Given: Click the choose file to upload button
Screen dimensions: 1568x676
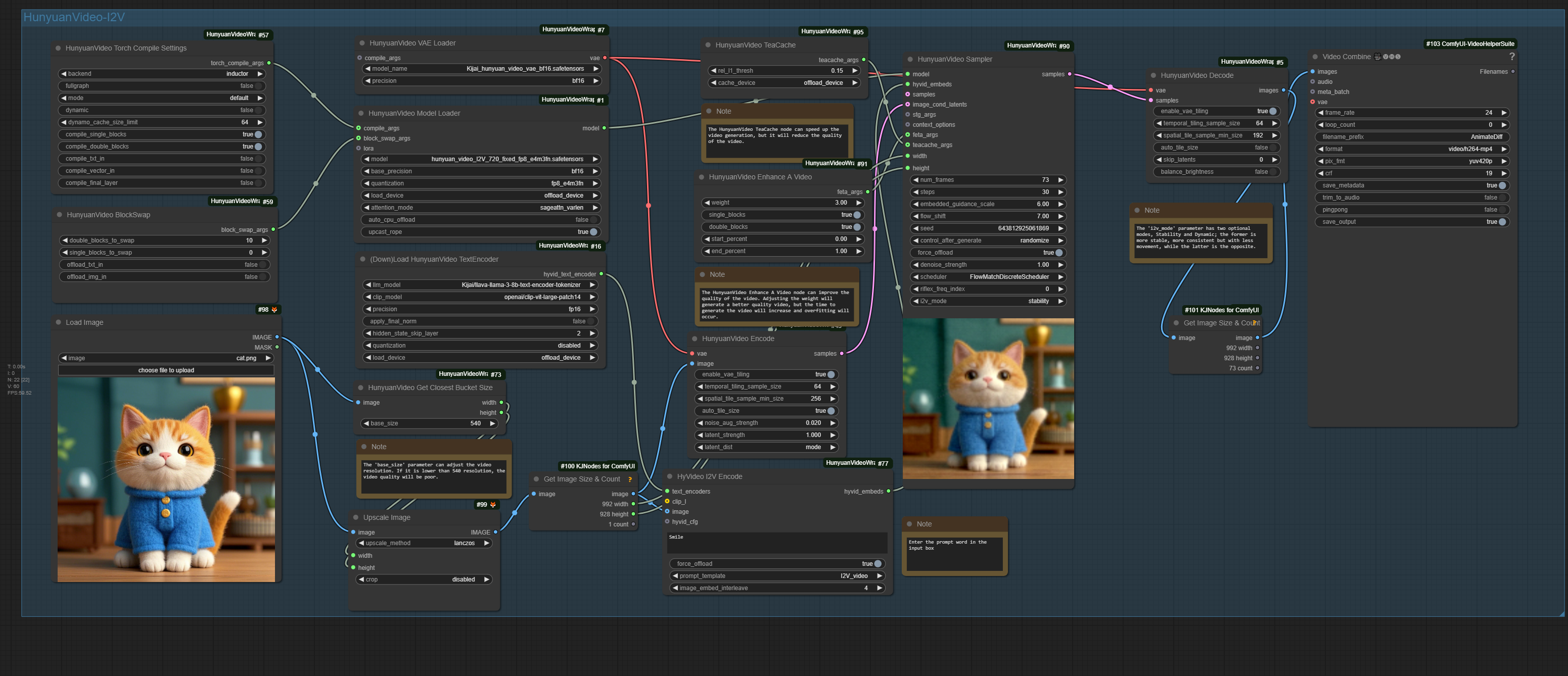Looking at the screenshot, I should coord(166,370).
